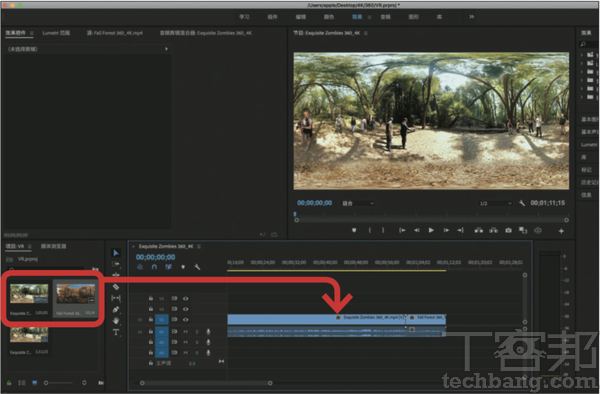This screenshot has height=394, width=600.
Task: Open timeline display settings wrench
Action: click(197, 267)
